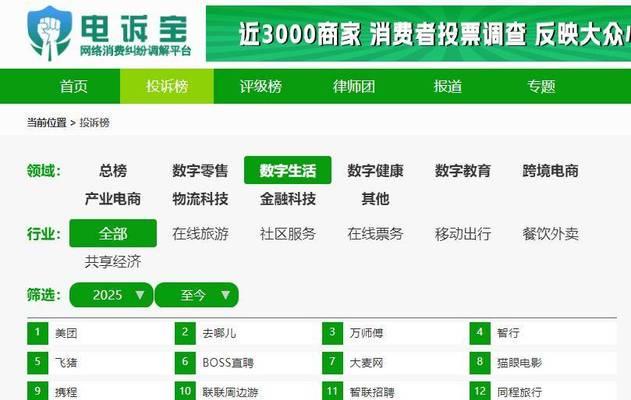Filter by 餐饮外卖 industry

(x=551, y=234)
